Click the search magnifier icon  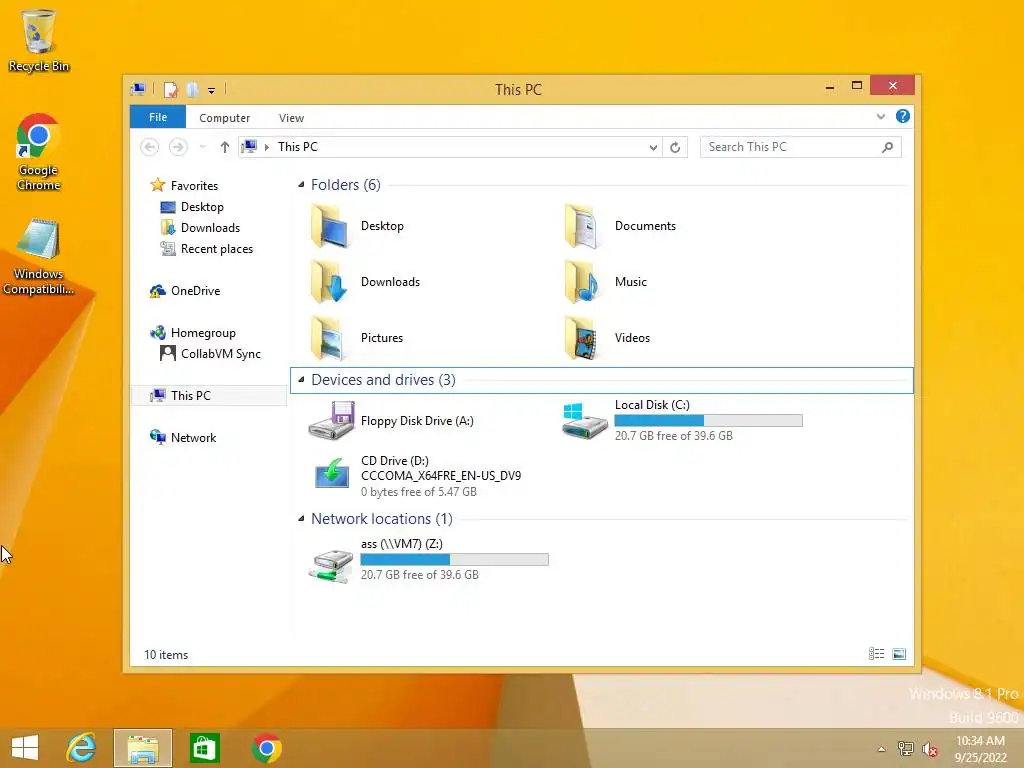[x=888, y=147]
